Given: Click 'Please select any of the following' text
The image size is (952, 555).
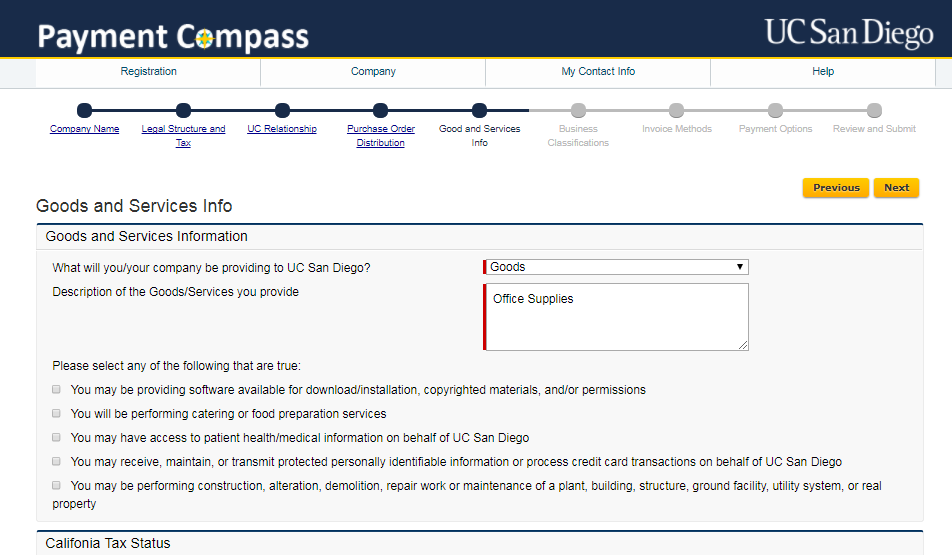Looking at the screenshot, I should [x=177, y=366].
